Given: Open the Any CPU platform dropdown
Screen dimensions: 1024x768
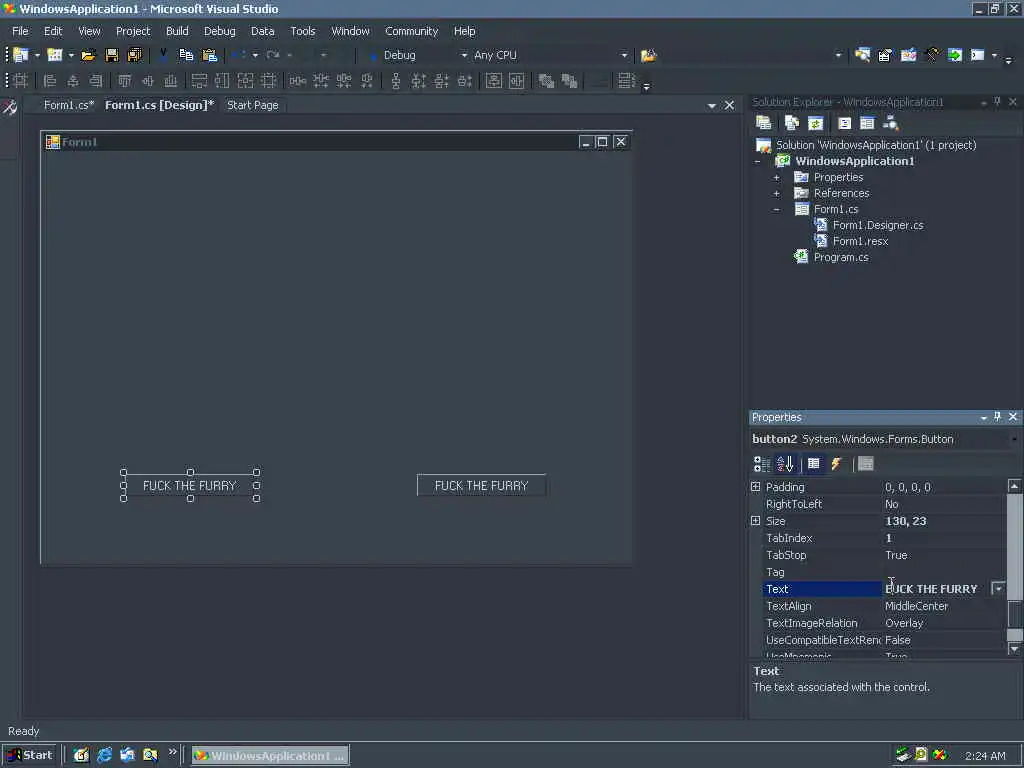Looking at the screenshot, I should [x=624, y=56].
